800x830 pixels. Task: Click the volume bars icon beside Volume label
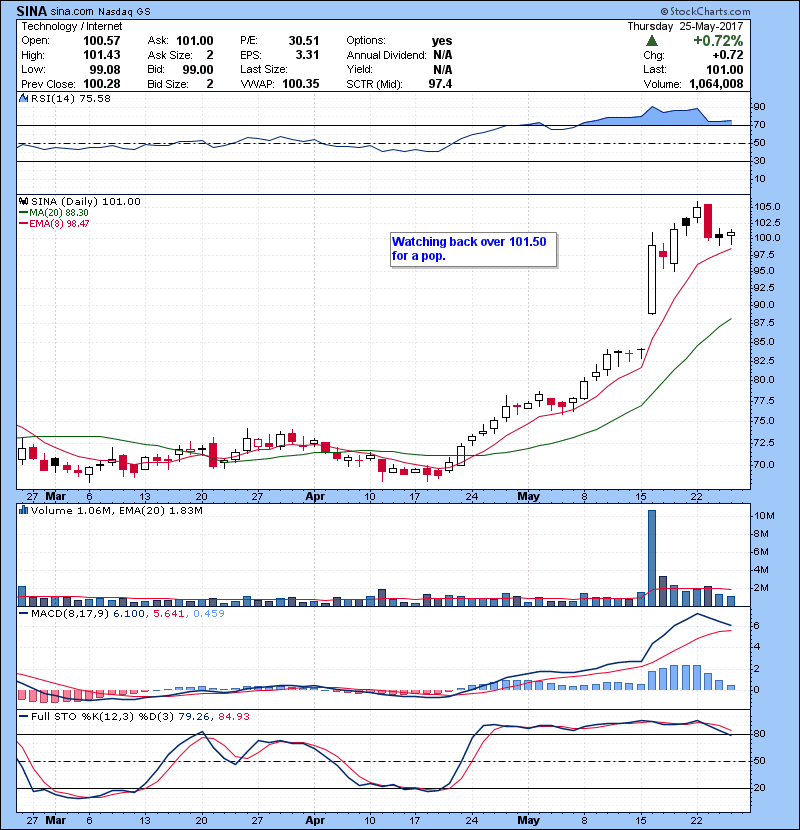pyautogui.click(x=23, y=510)
